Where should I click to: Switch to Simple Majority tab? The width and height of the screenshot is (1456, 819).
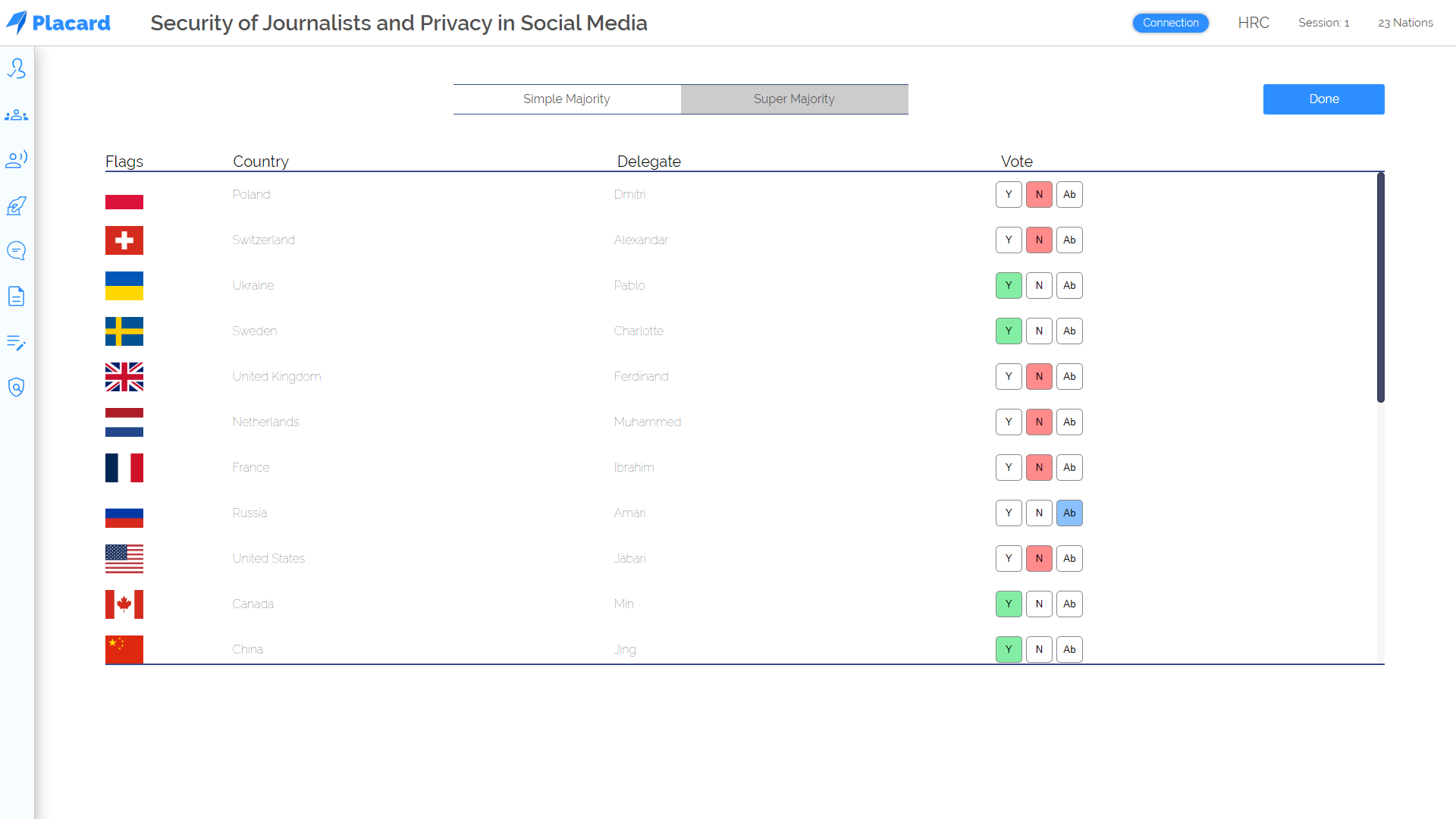coord(566,99)
